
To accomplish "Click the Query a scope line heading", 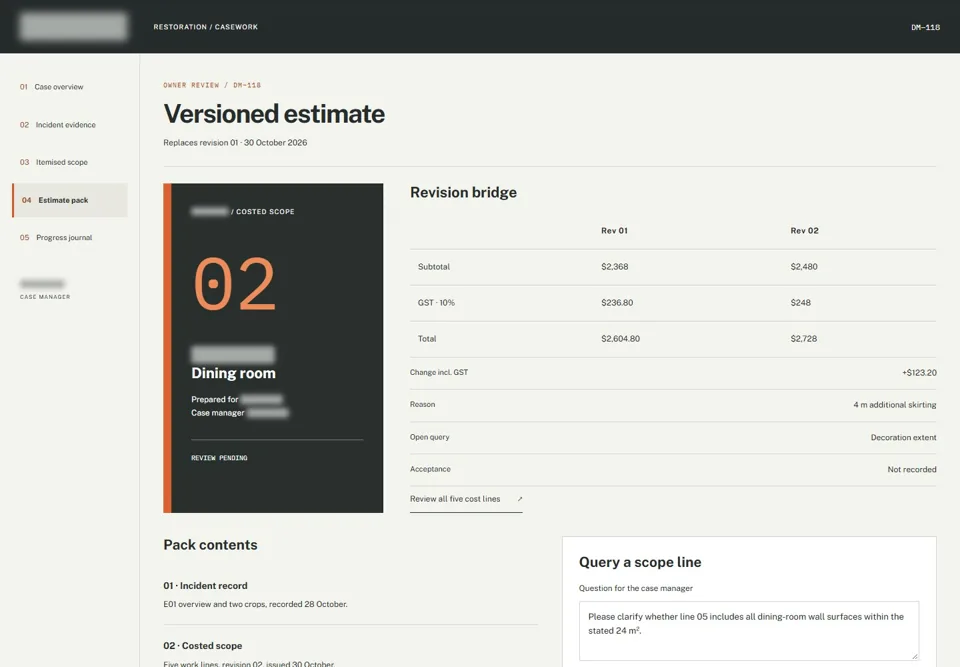I will point(640,562).
